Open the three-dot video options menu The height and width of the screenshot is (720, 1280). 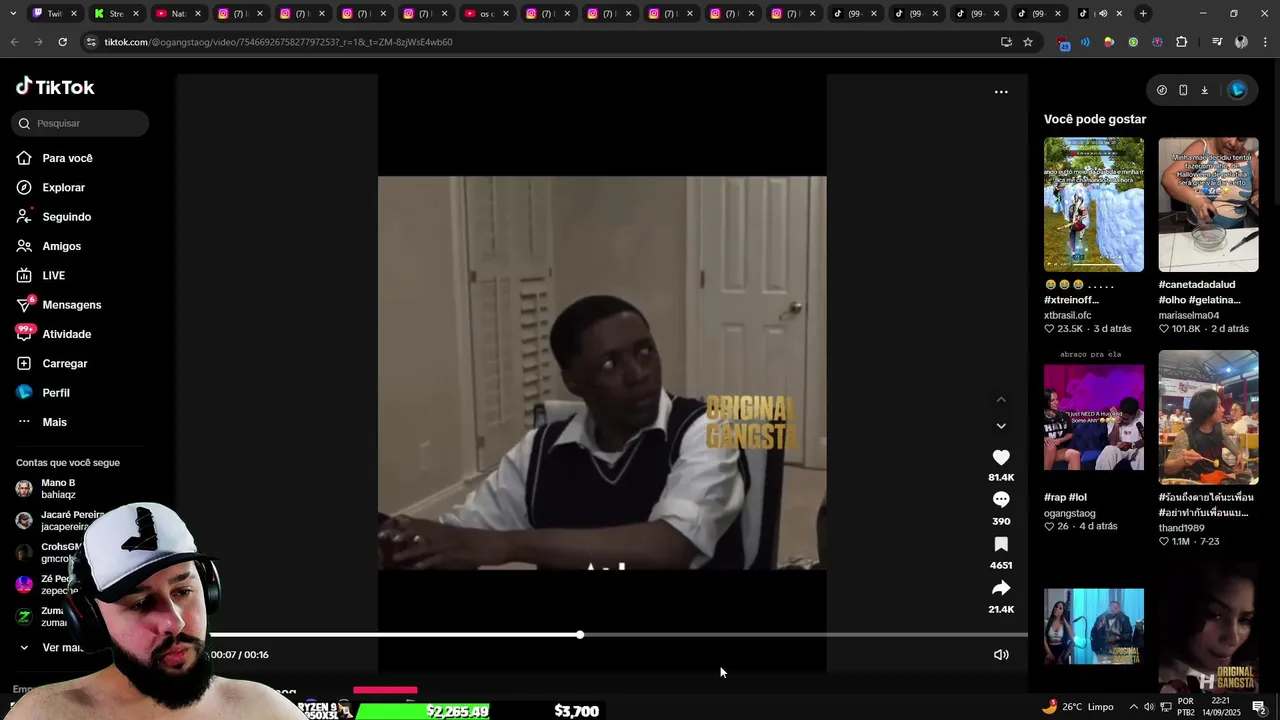point(1001,92)
